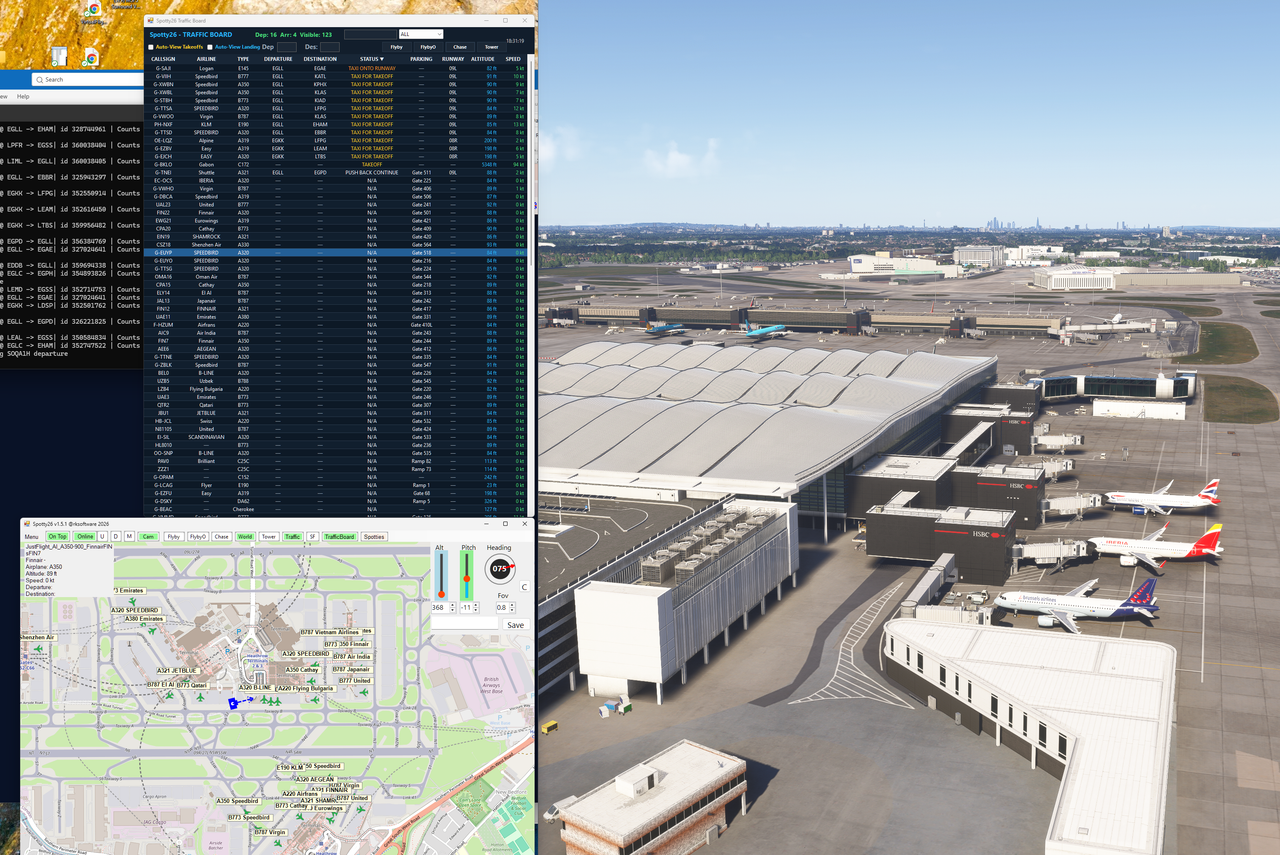Click the Dep filter input box
Viewport: 1280px width, 855px height.
286,47
